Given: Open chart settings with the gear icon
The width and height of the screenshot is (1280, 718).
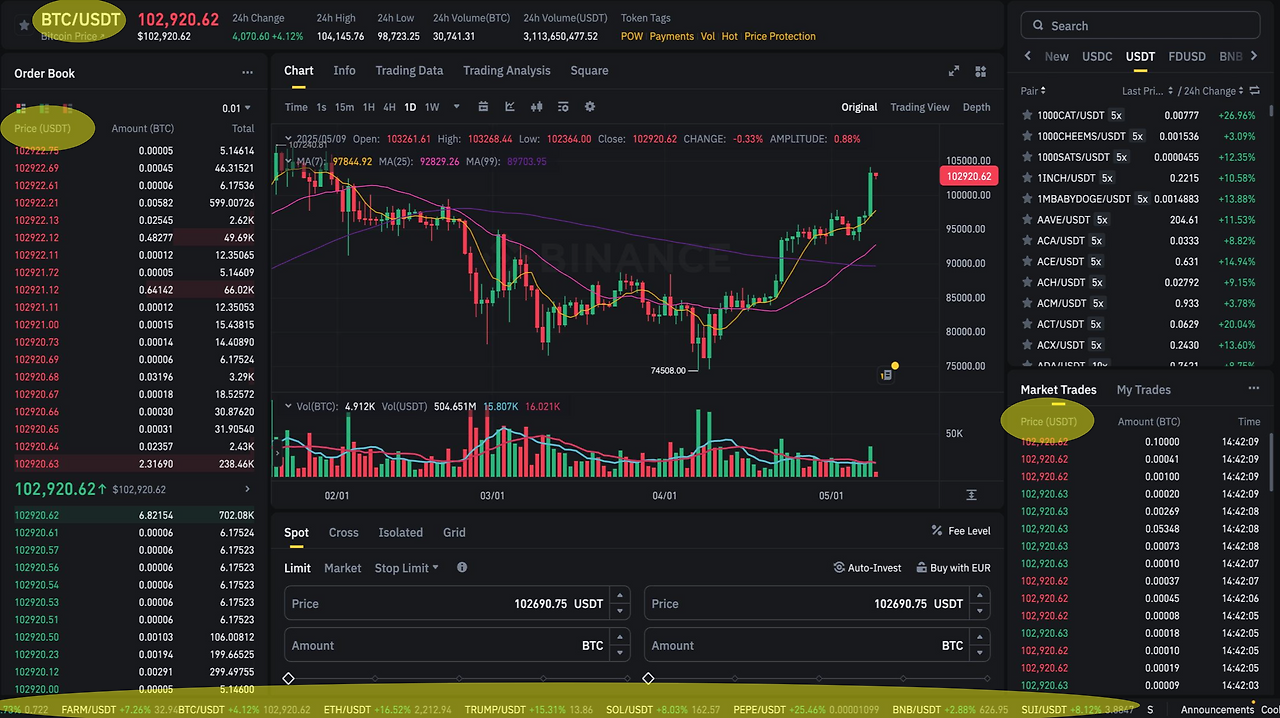Looking at the screenshot, I should tap(589, 107).
